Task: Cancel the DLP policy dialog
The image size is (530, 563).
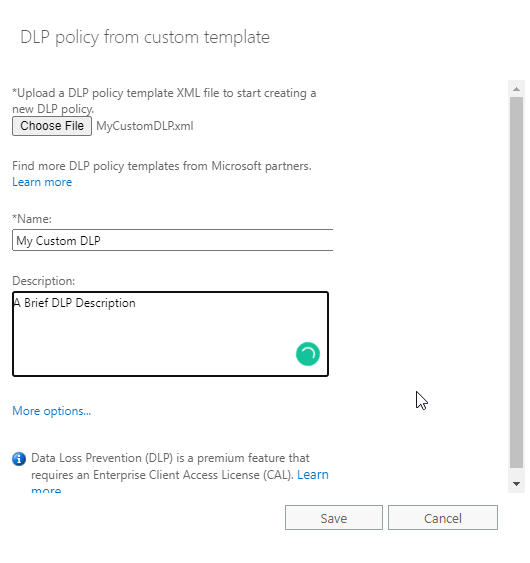Action: pyautogui.click(x=442, y=518)
